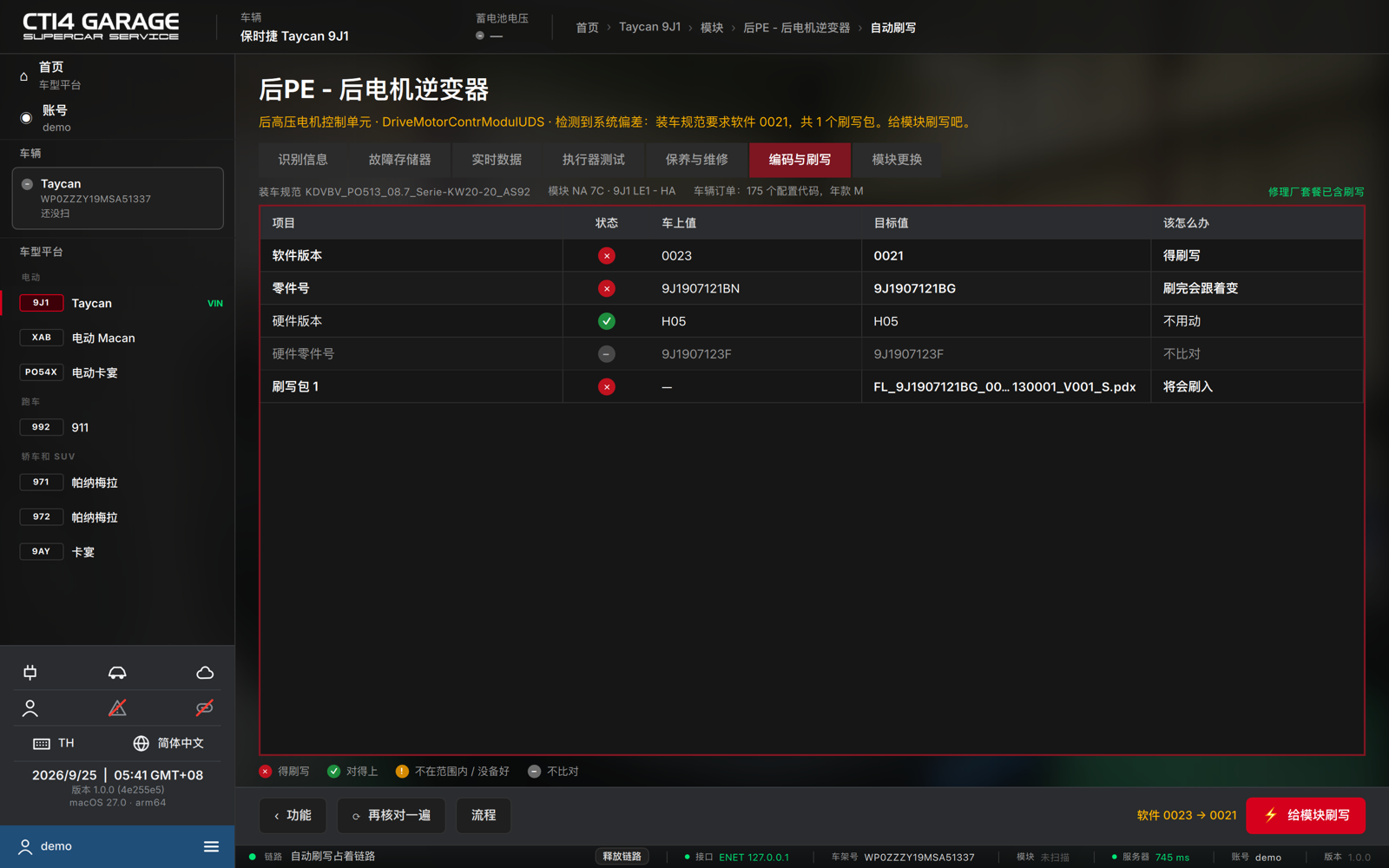Toggle the crossed-out warning triangle icon
The height and width of the screenshot is (868, 1389).
click(117, 708)
